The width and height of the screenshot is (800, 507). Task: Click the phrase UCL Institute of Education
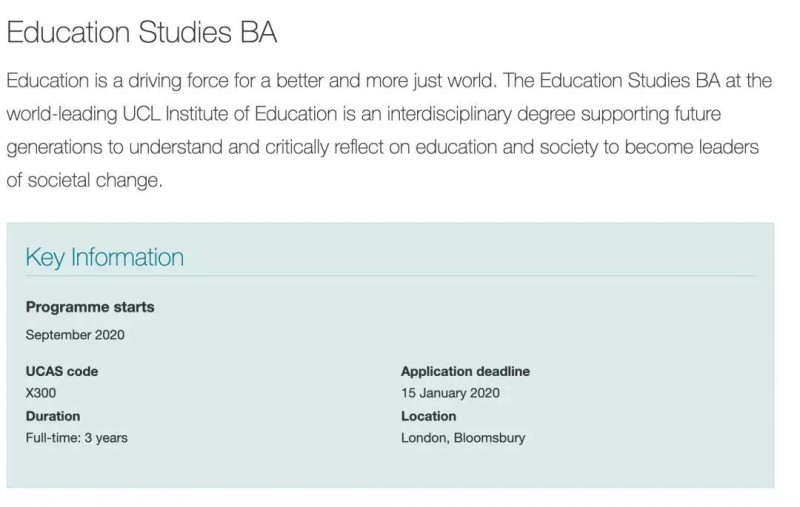pos(230,114)
